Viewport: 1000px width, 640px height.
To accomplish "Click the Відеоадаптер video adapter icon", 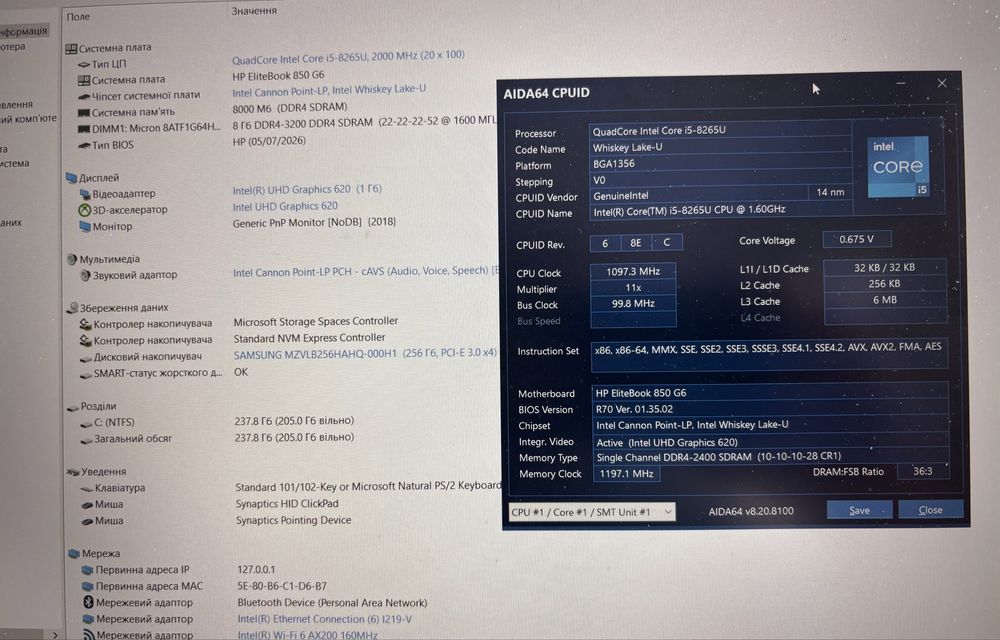I will tap(85, 194).
